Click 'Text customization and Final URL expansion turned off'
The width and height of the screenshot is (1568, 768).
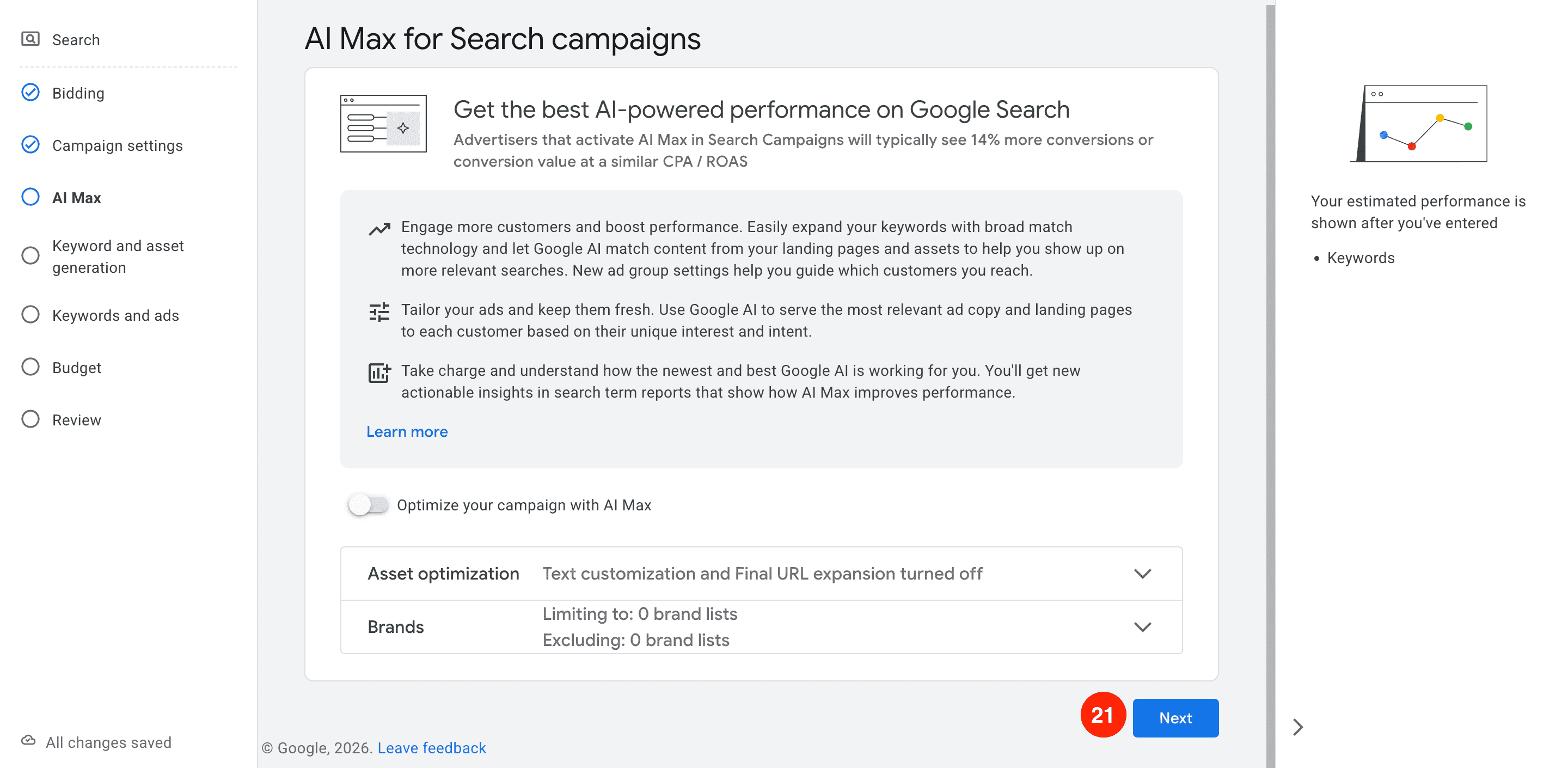[762, 574]
